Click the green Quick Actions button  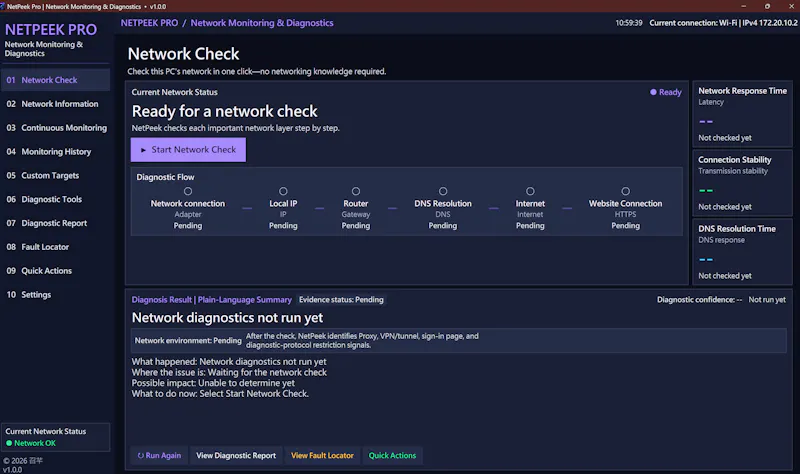pos(392,455)
